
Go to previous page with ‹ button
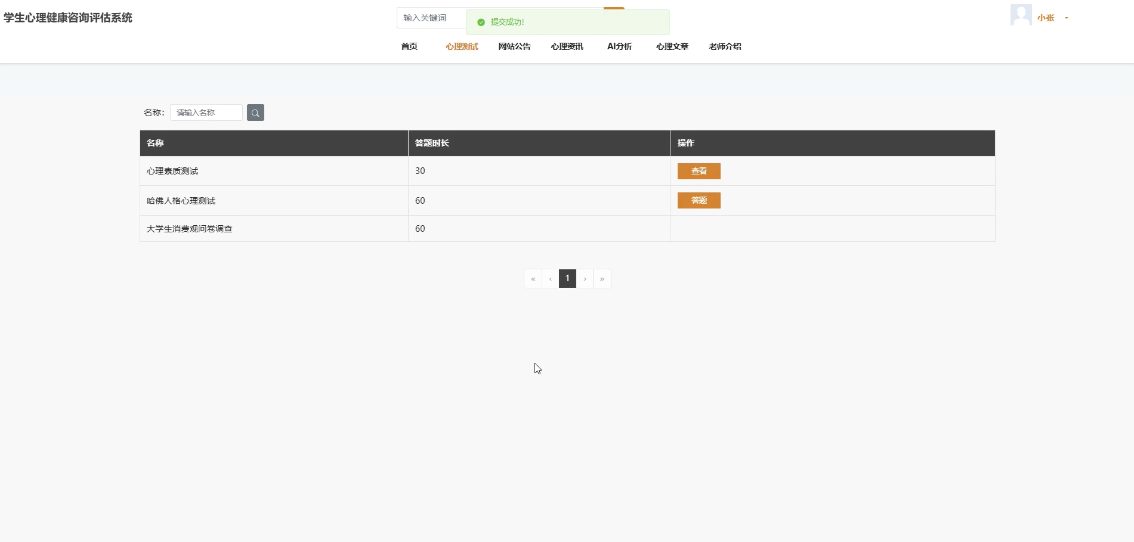point(550,279)
